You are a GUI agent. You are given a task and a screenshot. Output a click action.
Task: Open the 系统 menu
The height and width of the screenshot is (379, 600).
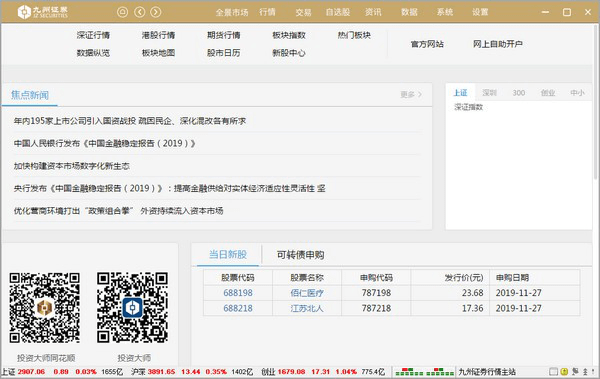point(445,12)
